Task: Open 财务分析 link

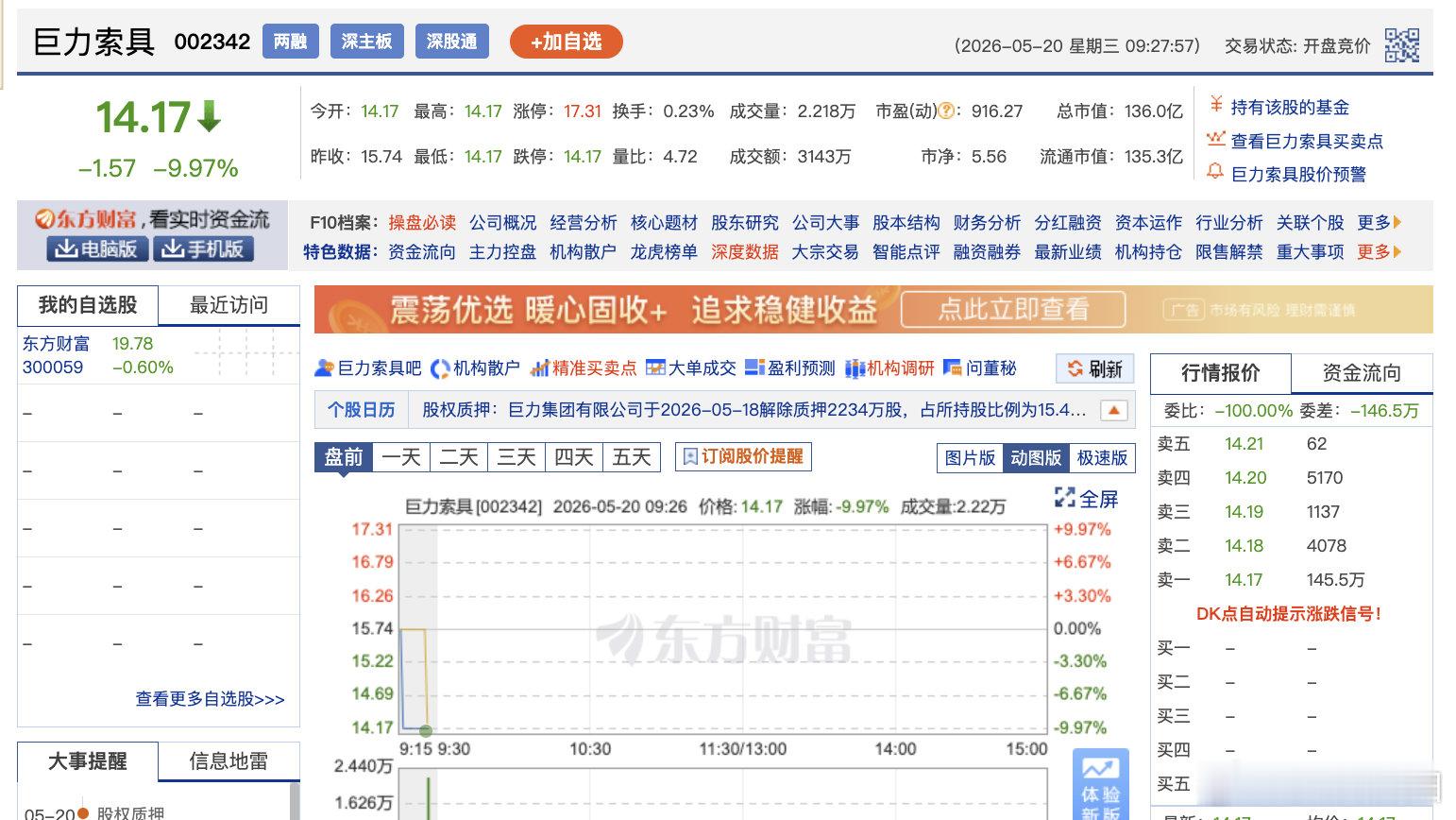Action: pyautogui.click(x=987, y=223)
